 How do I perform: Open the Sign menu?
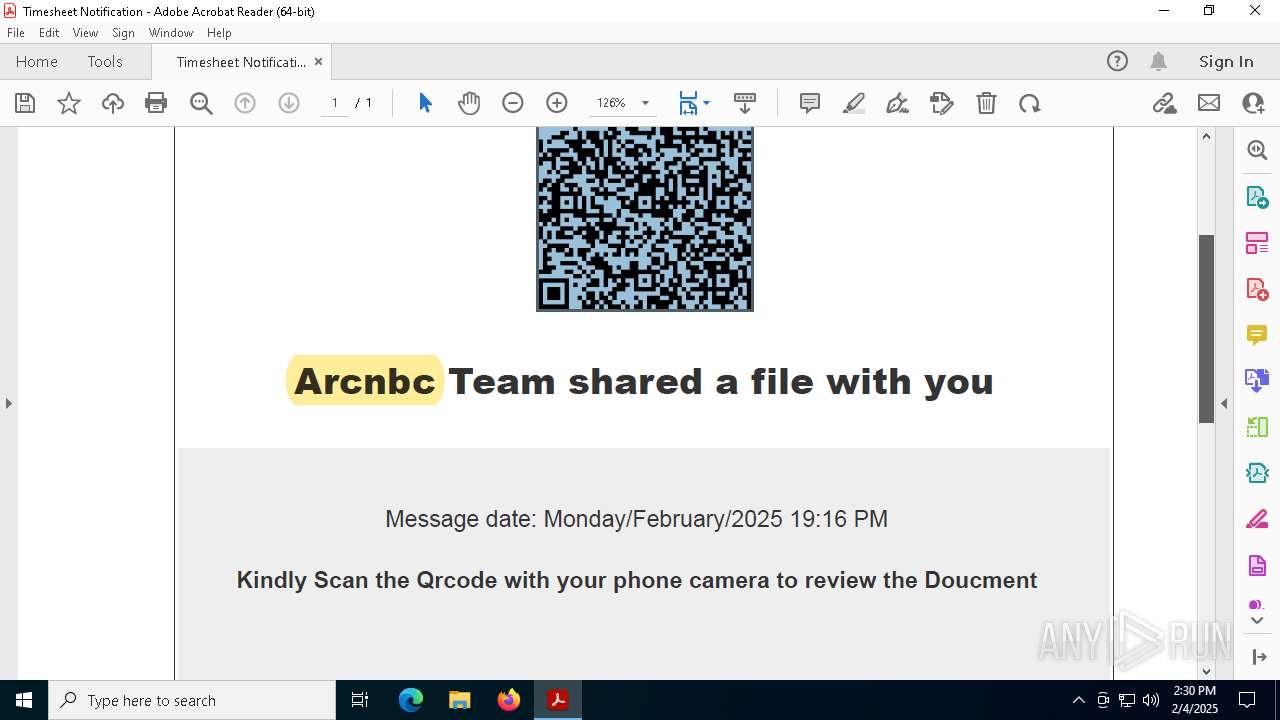pyautogui.click(x=123, y=33)
